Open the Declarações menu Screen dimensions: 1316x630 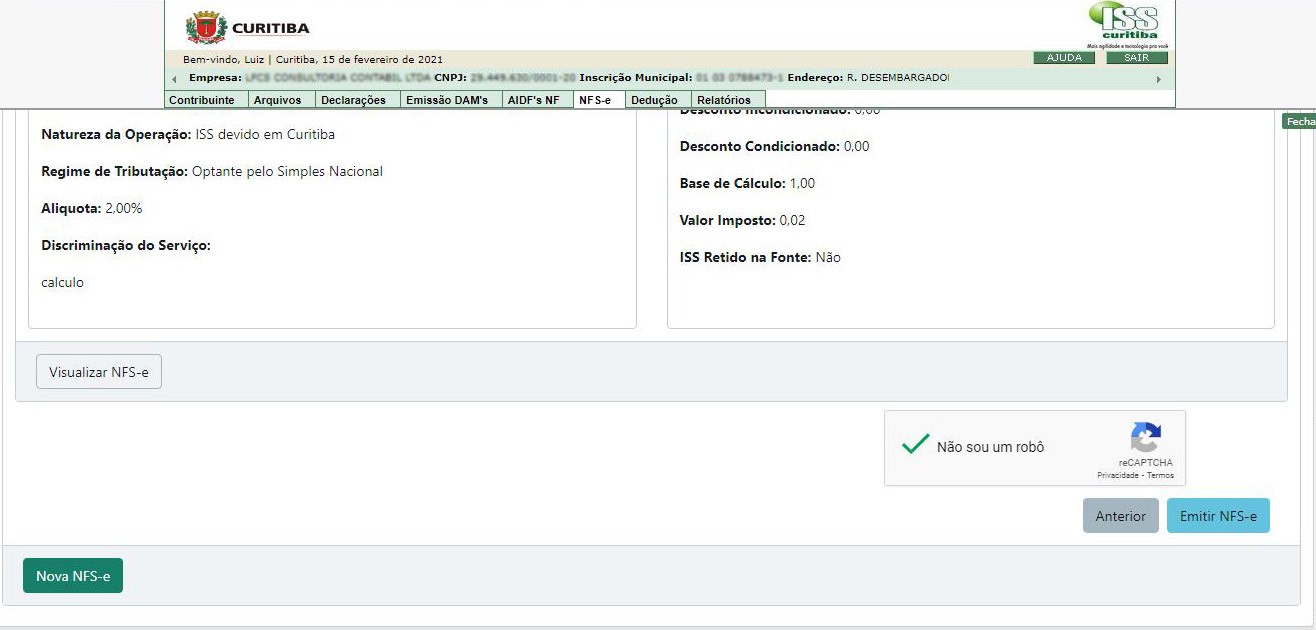[x=353, y=100]
